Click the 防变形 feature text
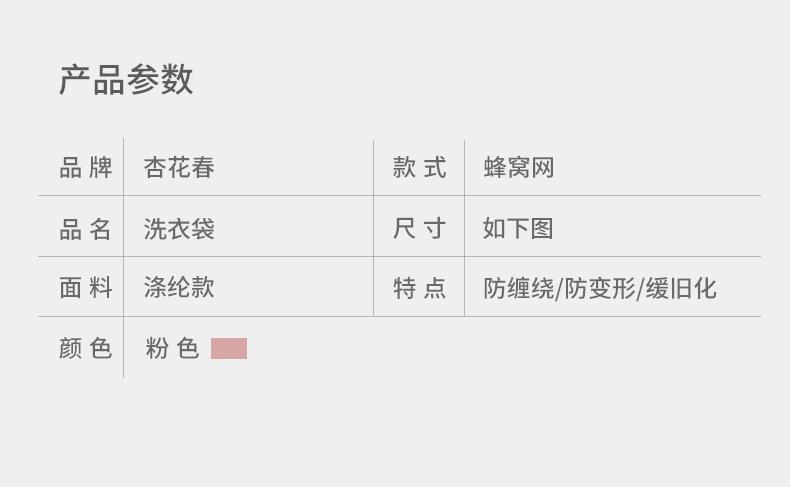The height and width of the screenshot is (487, 790). click(x=600, y=289)
